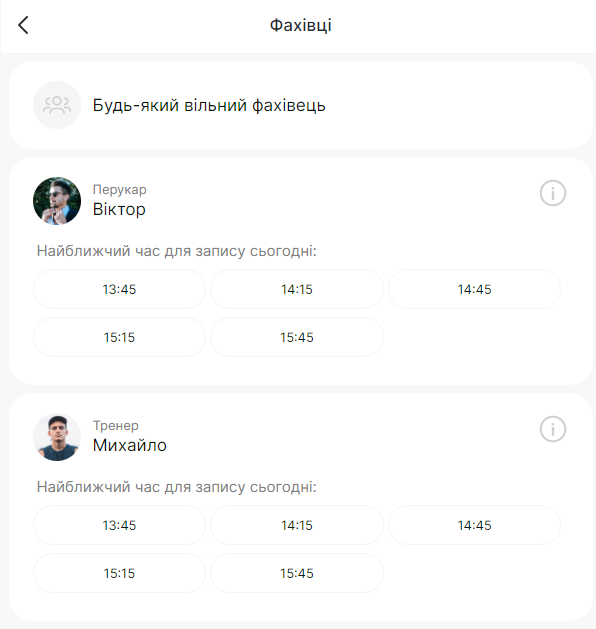Book 13:45 slot with Віктор

119,289
